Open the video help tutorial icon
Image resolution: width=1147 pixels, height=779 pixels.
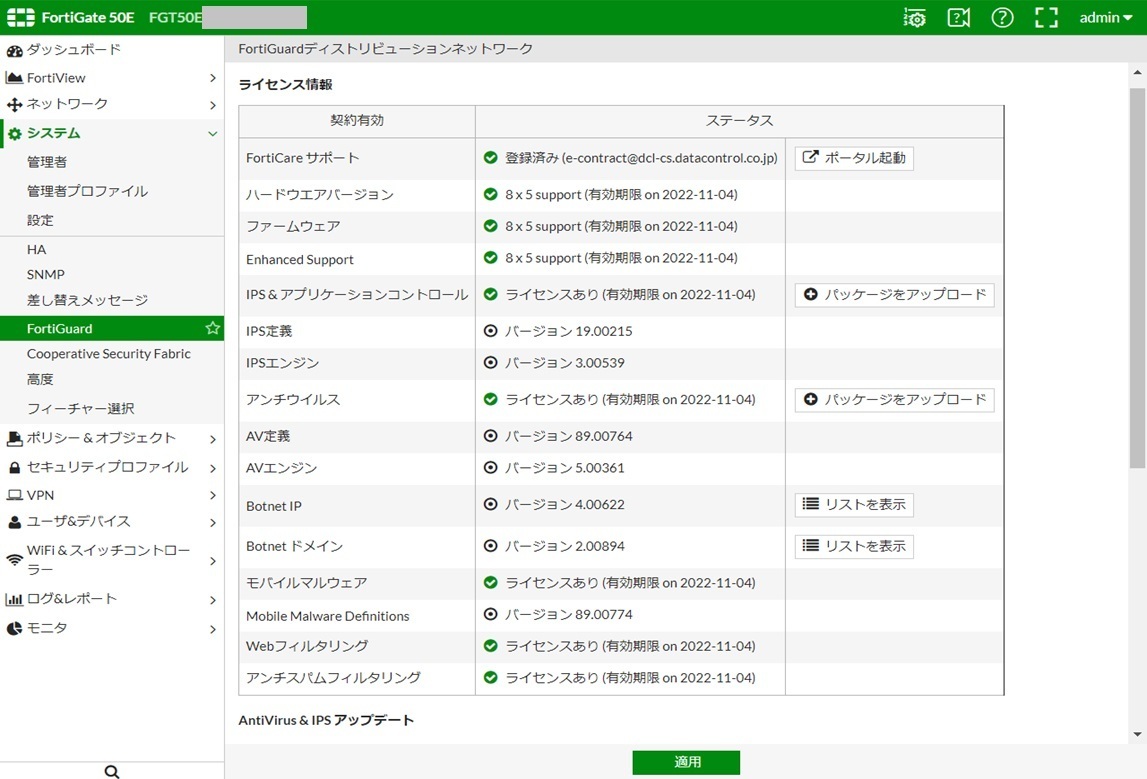coord(958,18)
